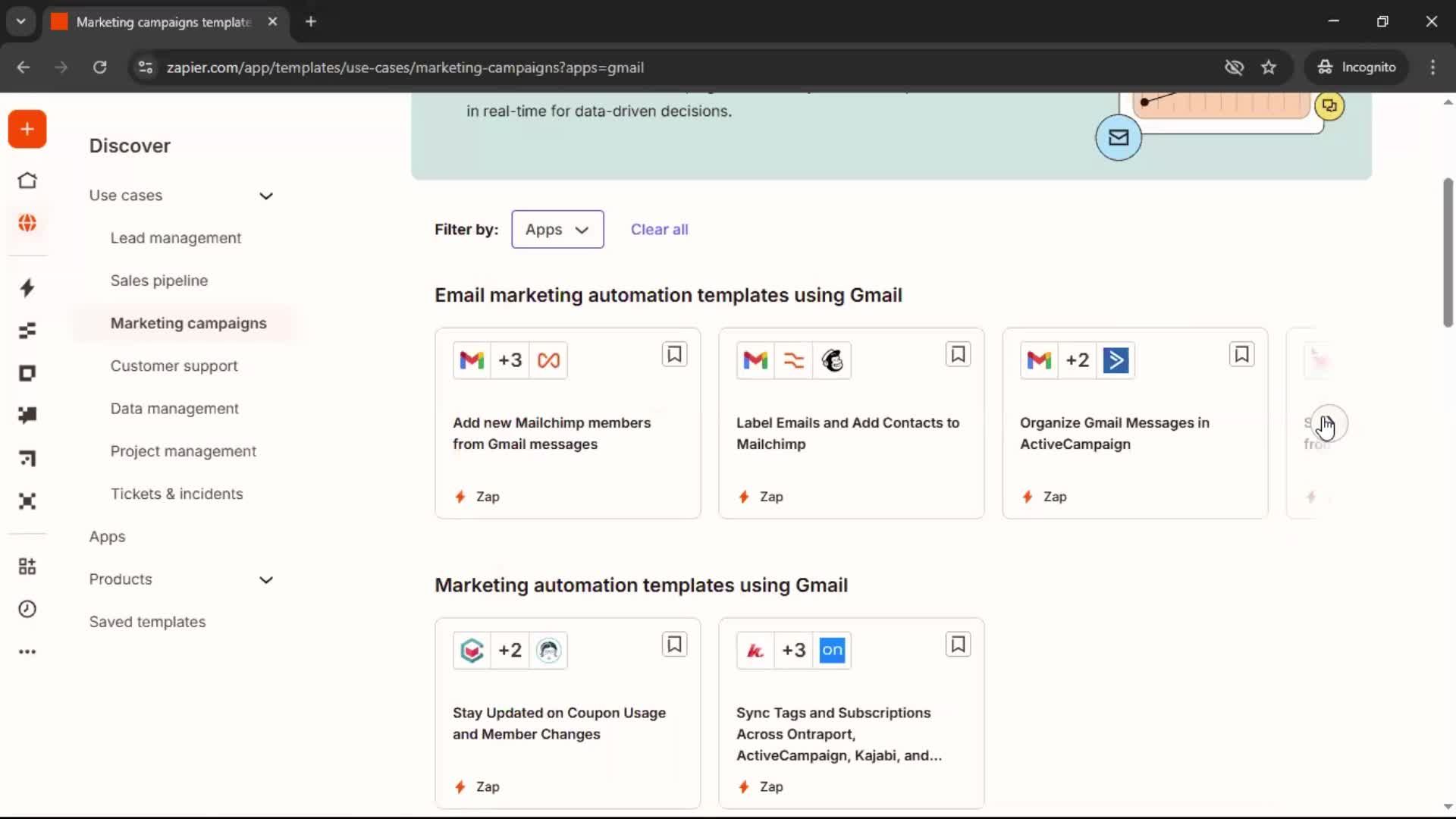This screenshot has width=1456, height=819.
Task: Open Saved templates in sidebar
Action: tap(147, 622)
